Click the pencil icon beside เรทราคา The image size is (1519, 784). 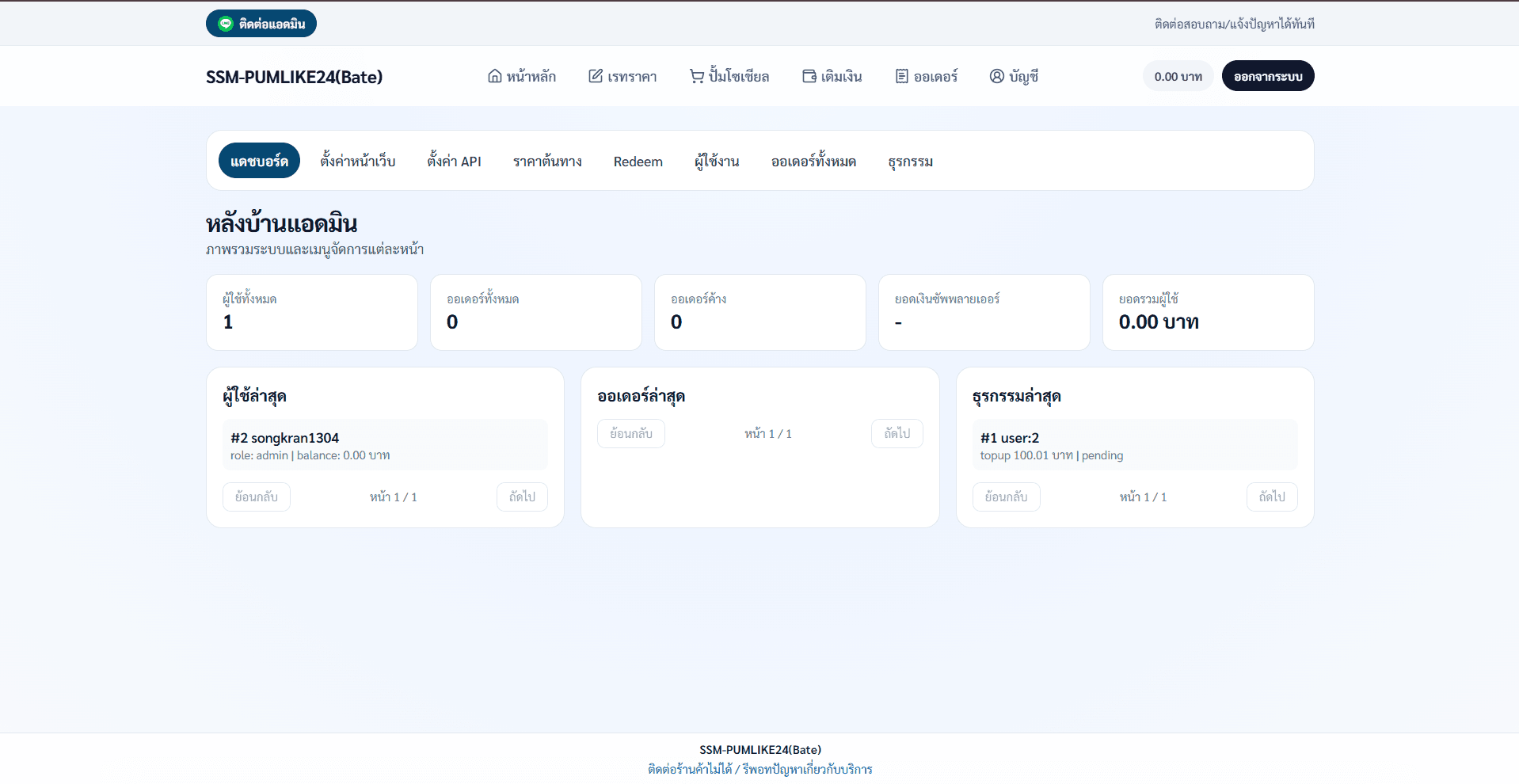click(596, 76)
